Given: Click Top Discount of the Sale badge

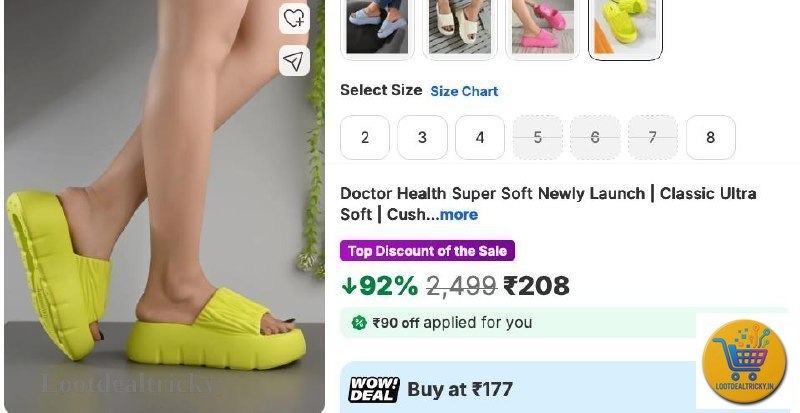Looking at the screenshot, I should (428, 251).
